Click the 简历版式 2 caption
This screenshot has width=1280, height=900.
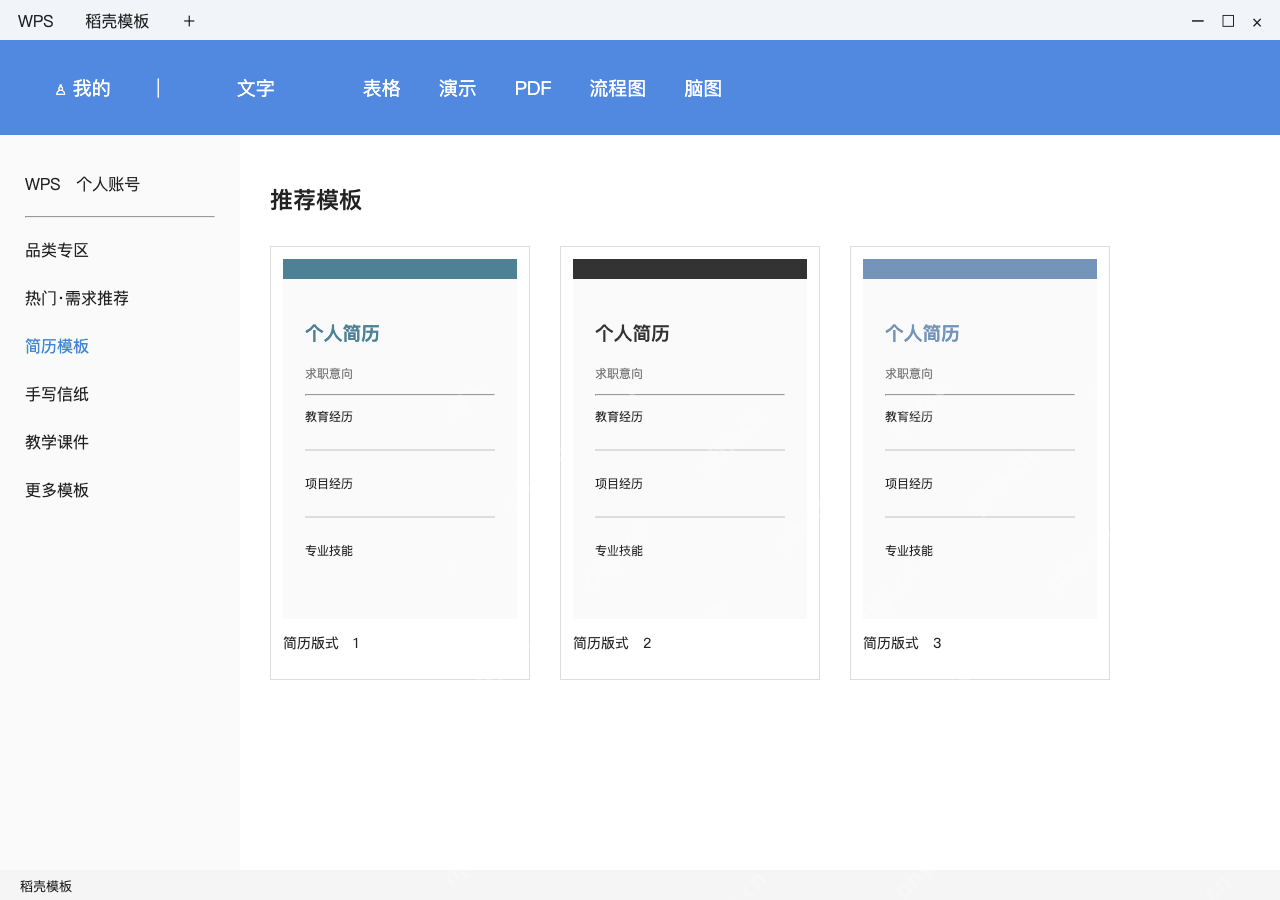tap(612, 643)
